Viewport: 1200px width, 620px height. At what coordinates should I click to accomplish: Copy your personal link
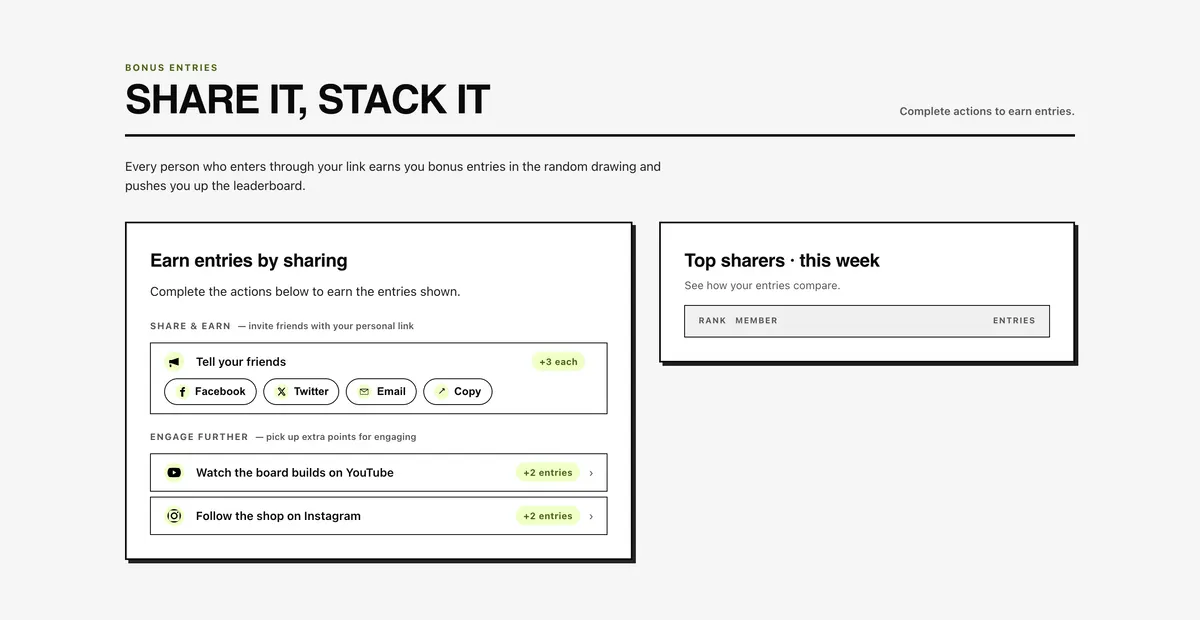(458, 392)
